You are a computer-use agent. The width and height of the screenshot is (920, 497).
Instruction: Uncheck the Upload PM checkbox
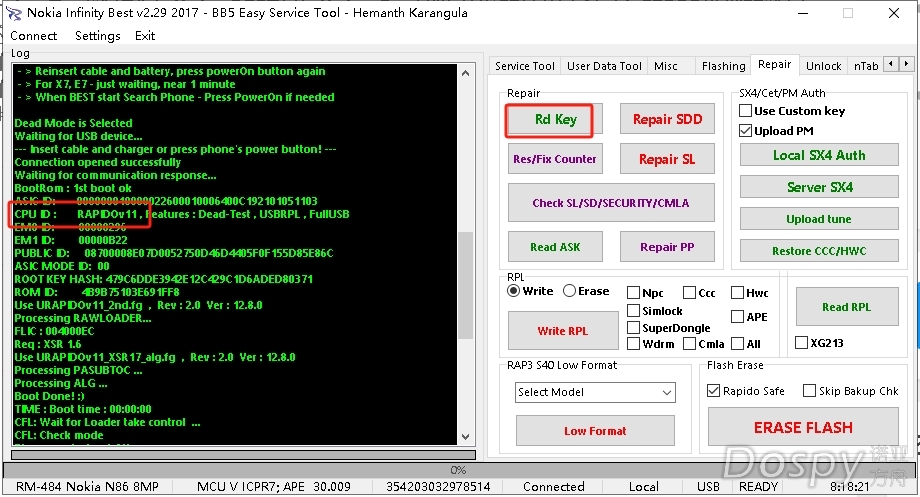tap(776, 131)
